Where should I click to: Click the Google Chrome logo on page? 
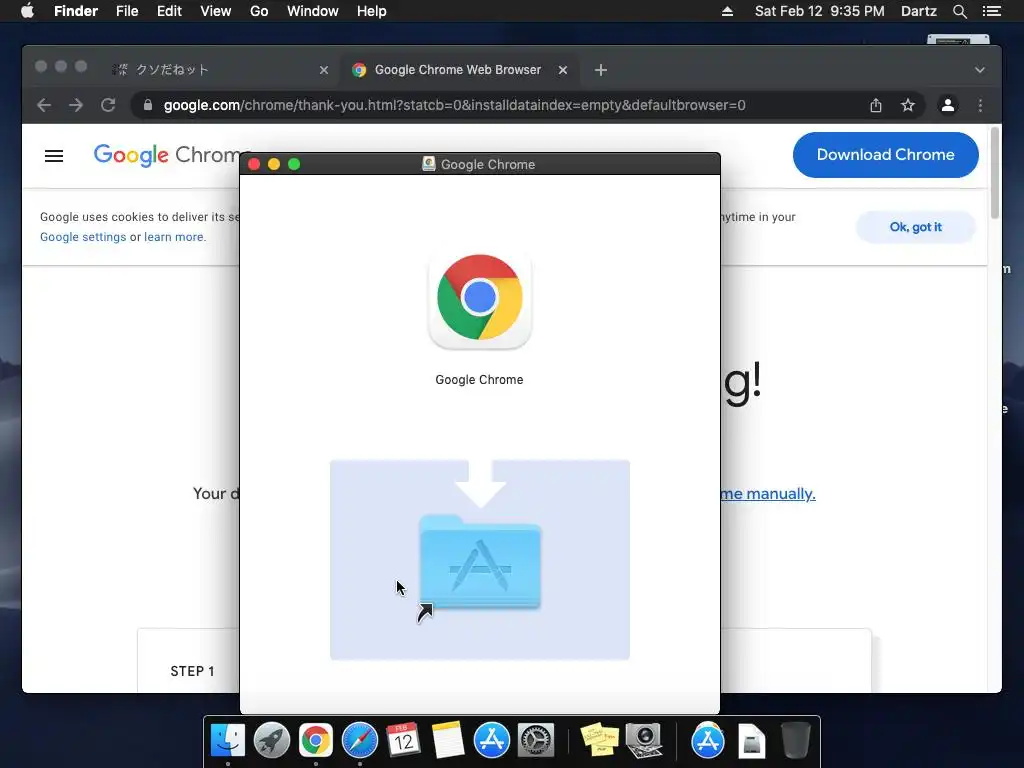pos(167,155)
